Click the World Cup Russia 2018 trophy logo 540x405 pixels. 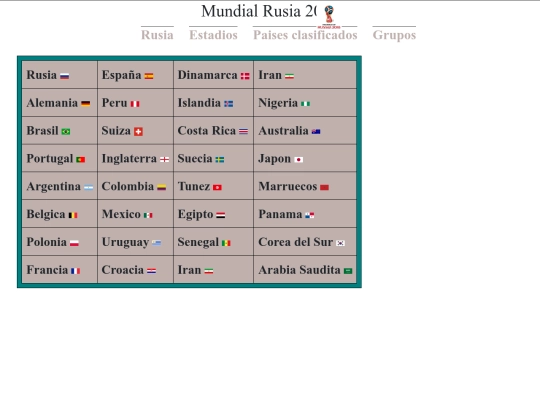(x=329, y=17)
